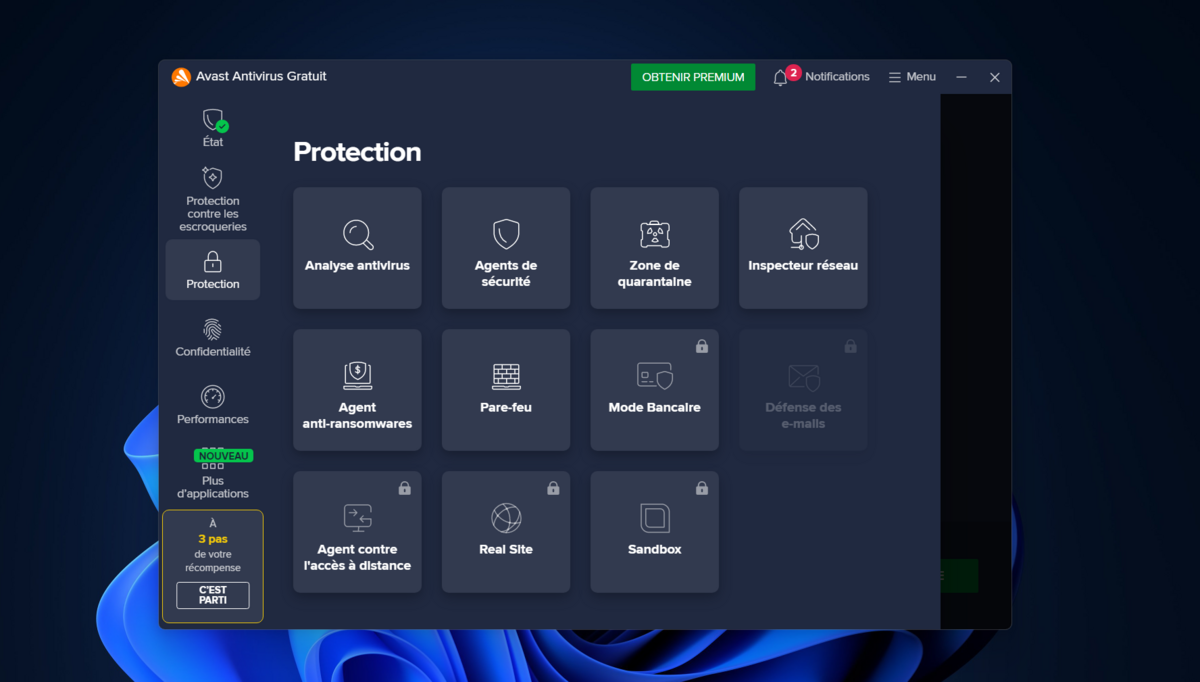Select the Confidentialité label
Image resolution: width=1200 pixels, height=682 pixels.
pos(213,352)
